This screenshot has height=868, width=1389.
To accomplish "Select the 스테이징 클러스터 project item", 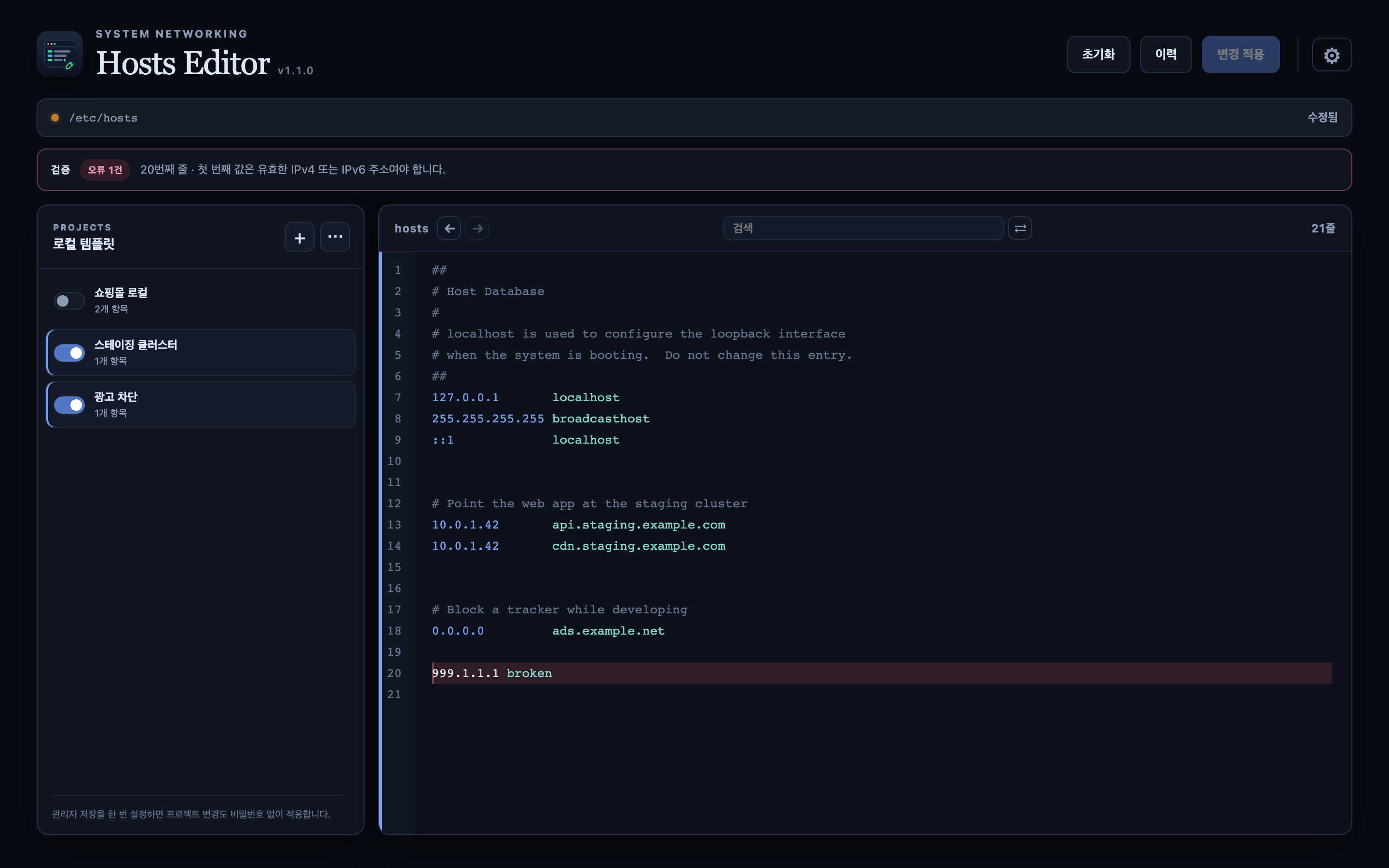I will click(x=201, y=353).
